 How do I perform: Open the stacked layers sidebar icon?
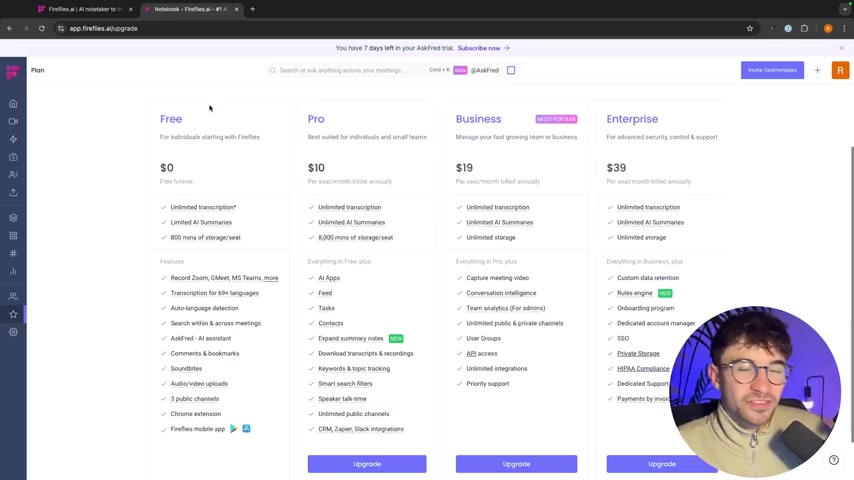tap(13, 218)
